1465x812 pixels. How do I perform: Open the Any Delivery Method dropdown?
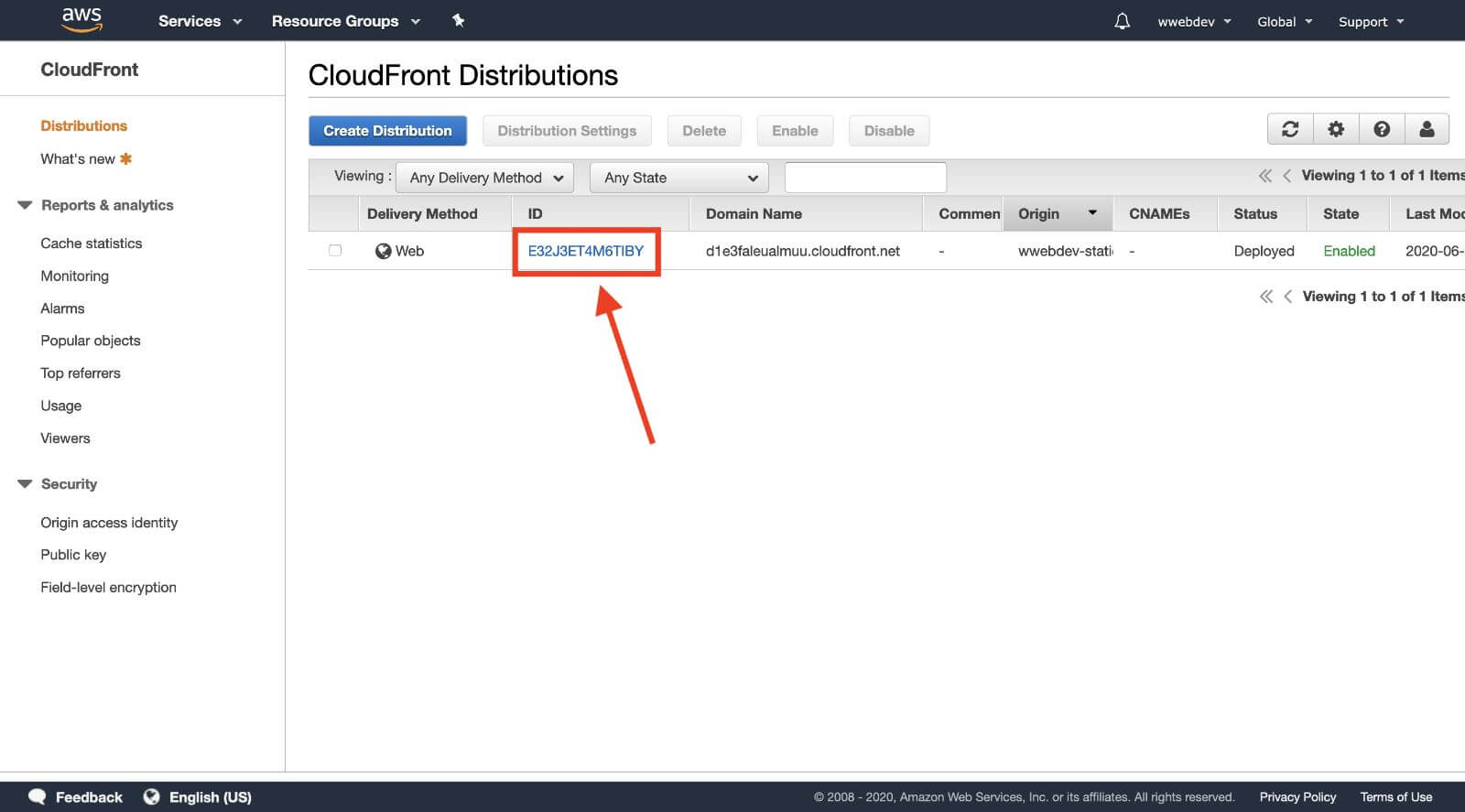(485, 178)
